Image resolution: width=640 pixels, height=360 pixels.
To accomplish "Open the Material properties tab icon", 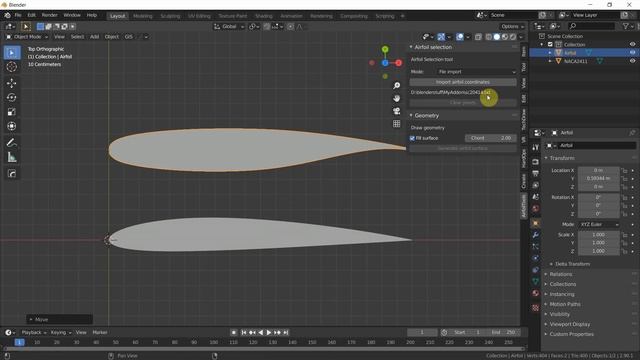I will (536, 293).
